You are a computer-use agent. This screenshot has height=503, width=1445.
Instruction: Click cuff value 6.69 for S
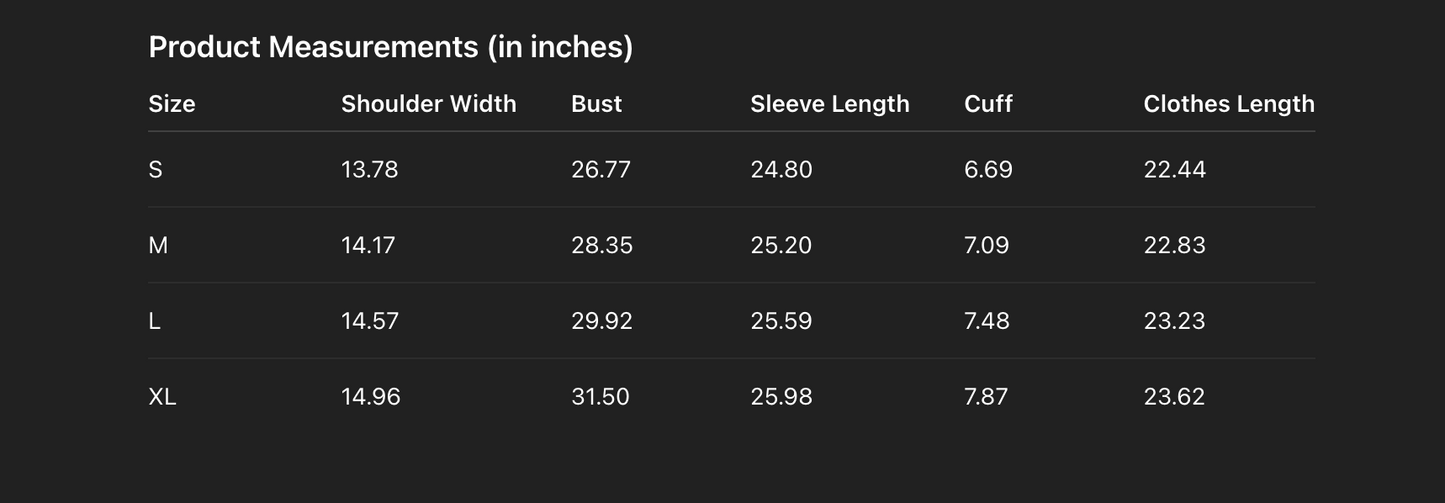(x=988, y=170)
